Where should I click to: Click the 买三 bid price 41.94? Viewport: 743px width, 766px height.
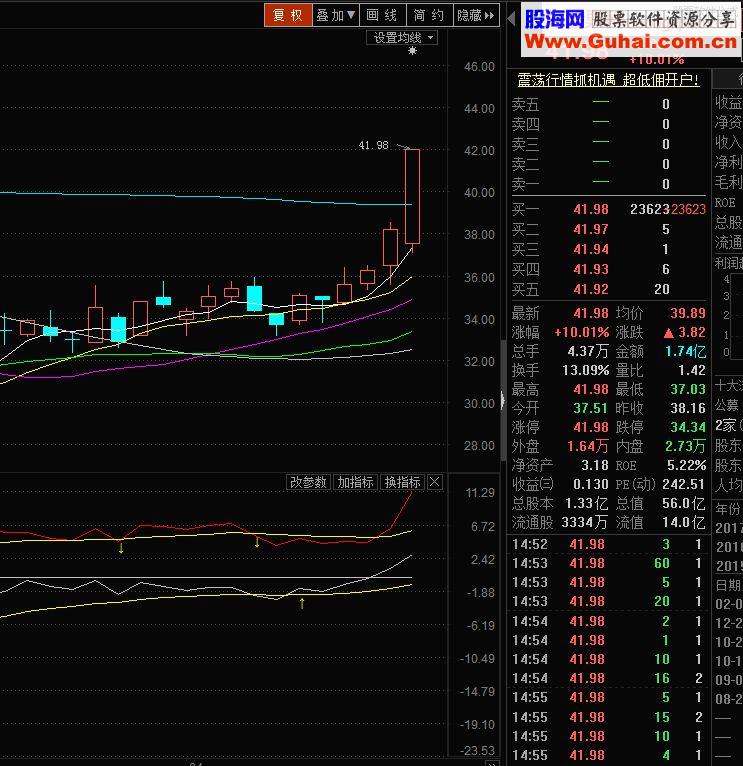pyautogui.click(x=591, y=250)
